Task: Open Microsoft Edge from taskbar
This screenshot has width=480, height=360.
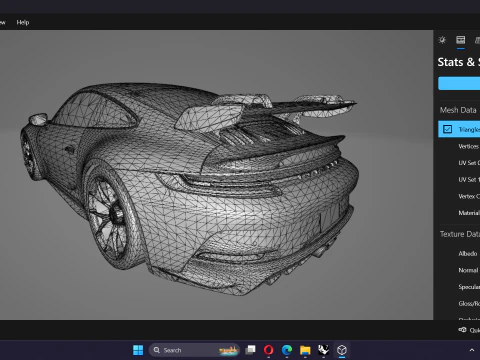Action: click(x=287, y=350)
